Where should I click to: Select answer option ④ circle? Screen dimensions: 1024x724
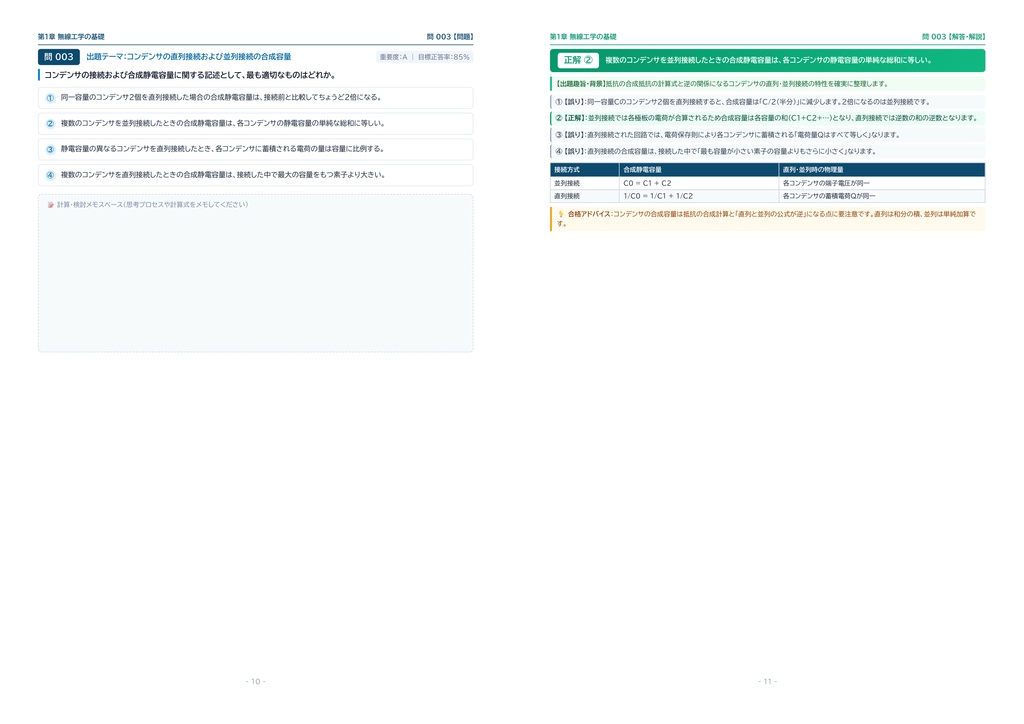[50, 175]
